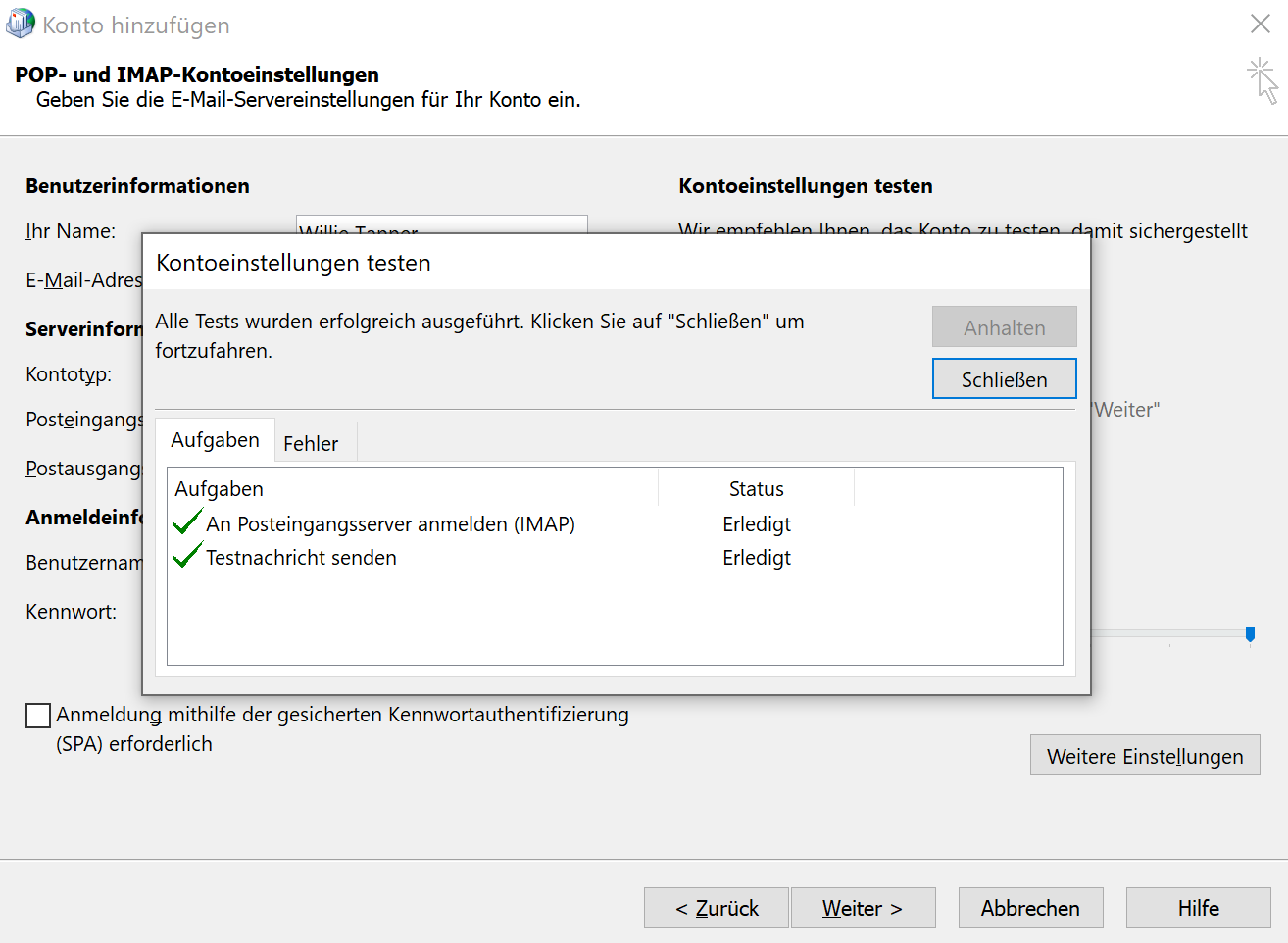Viewport: 1288px width, 943px height.
Task: Select the Aufgaben tab
Action: pyautogui.click(x=215, y=440)
